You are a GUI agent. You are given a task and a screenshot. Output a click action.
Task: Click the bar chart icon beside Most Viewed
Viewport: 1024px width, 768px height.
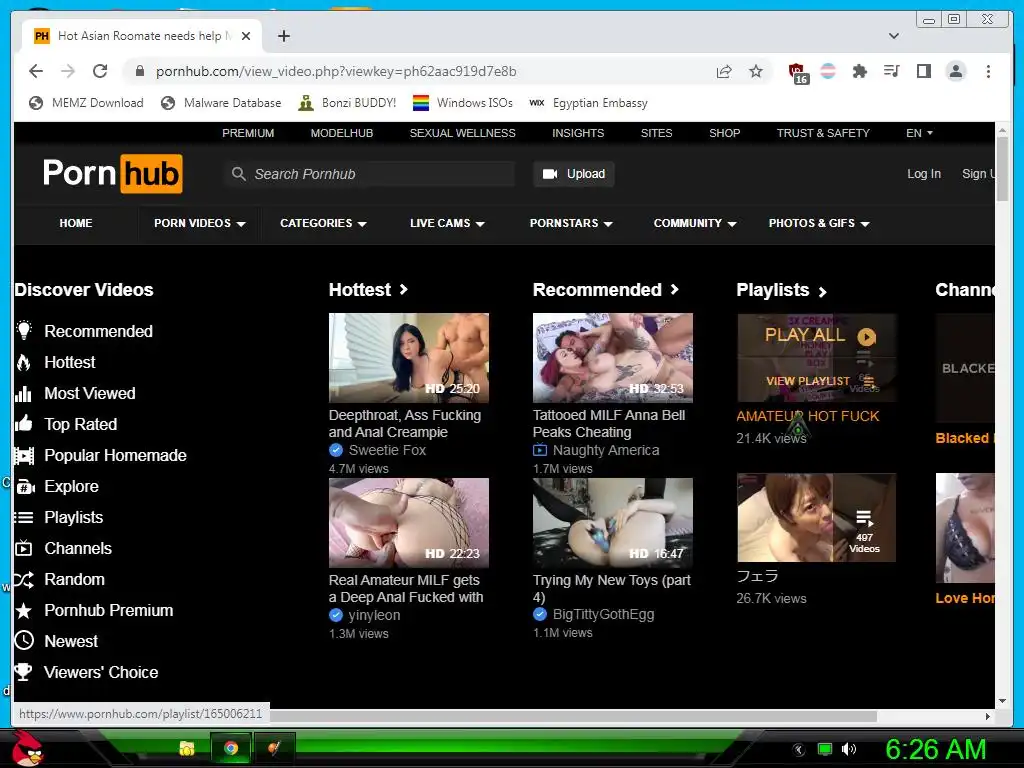pyautogui.click(x=24, y=394)
